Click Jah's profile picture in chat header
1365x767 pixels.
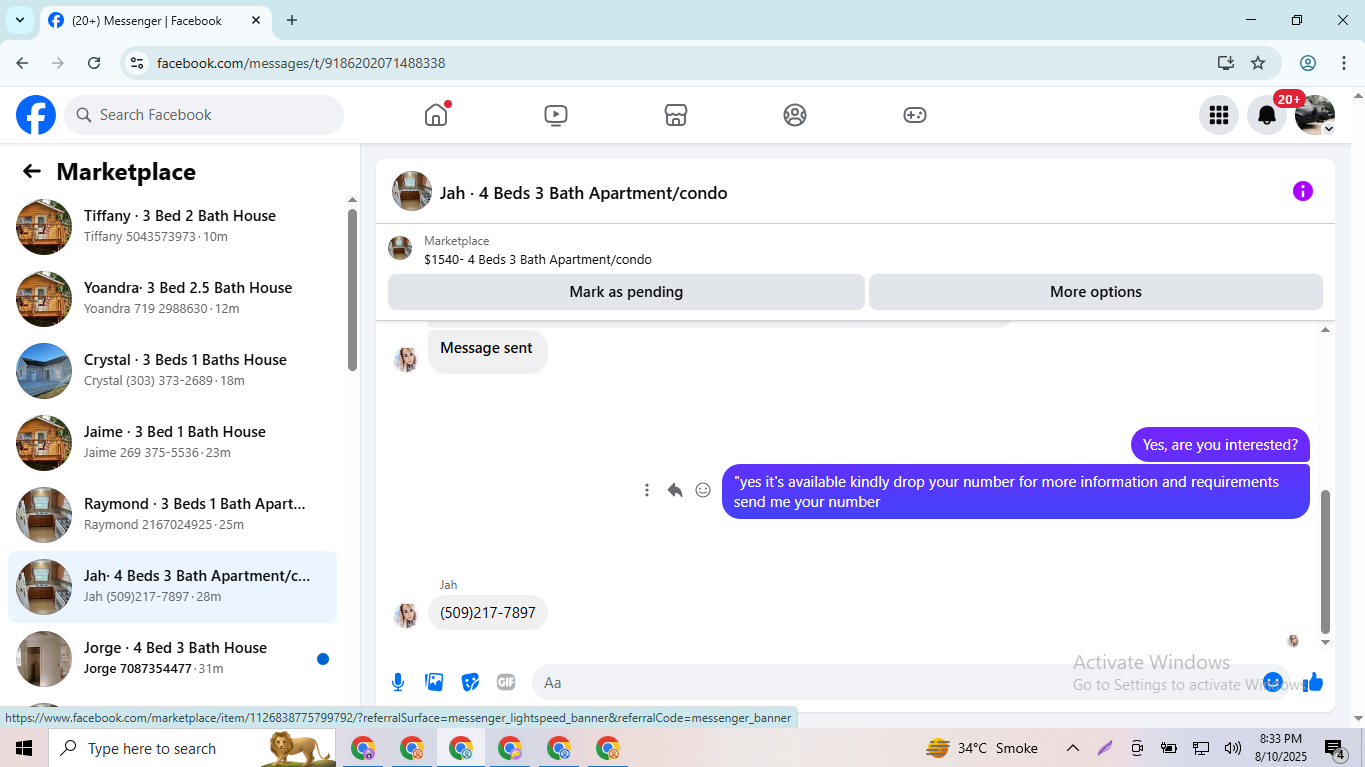tap(412, 191)
